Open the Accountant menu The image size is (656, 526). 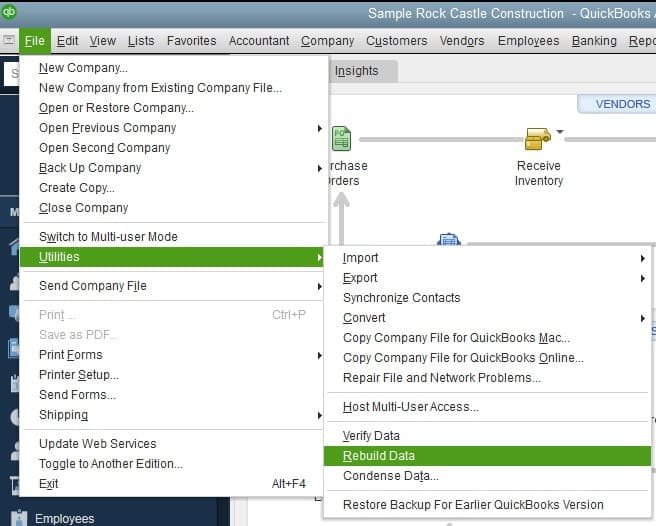[x=259, y=41]
